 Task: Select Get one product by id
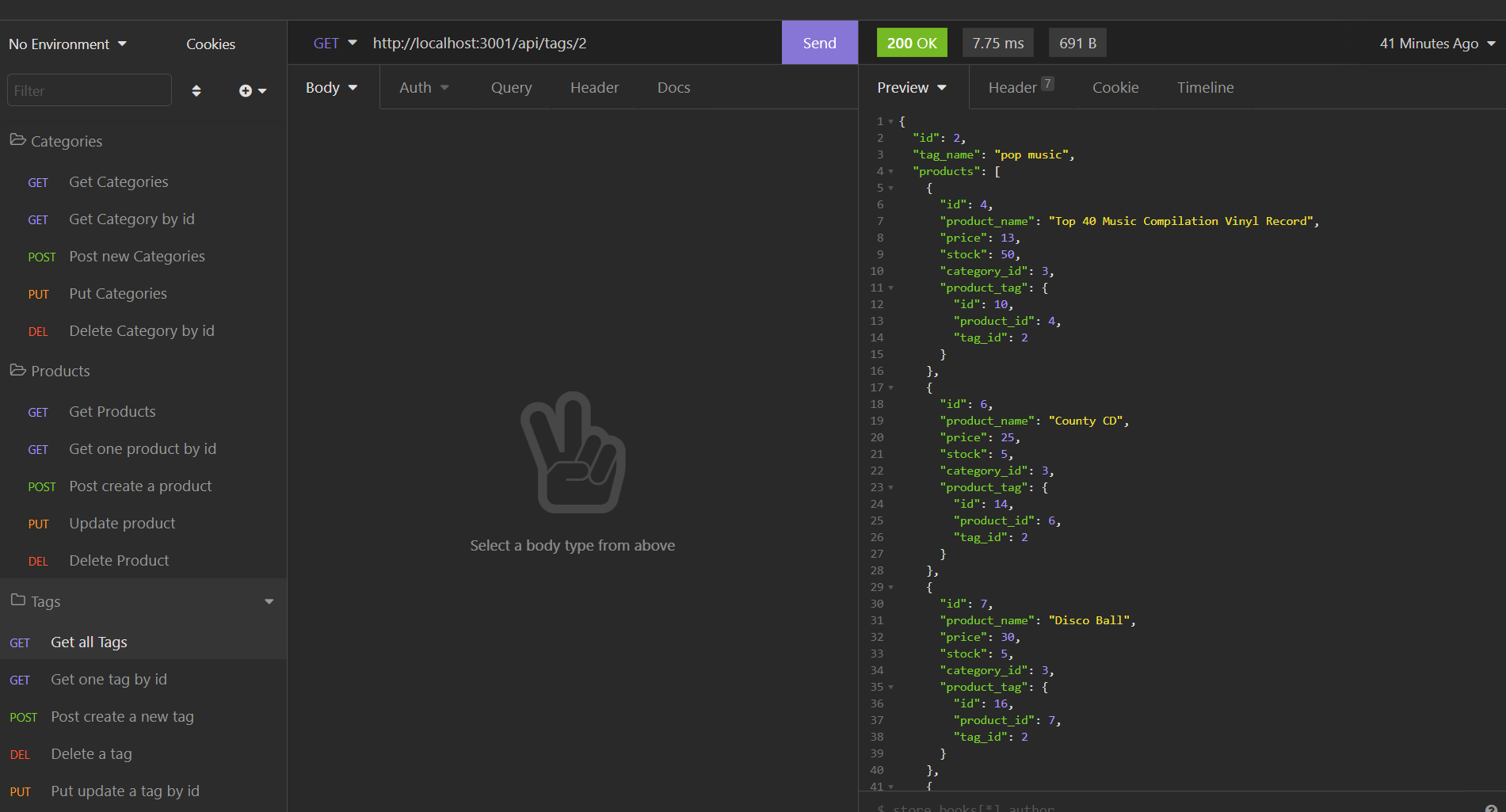point(143,448)
